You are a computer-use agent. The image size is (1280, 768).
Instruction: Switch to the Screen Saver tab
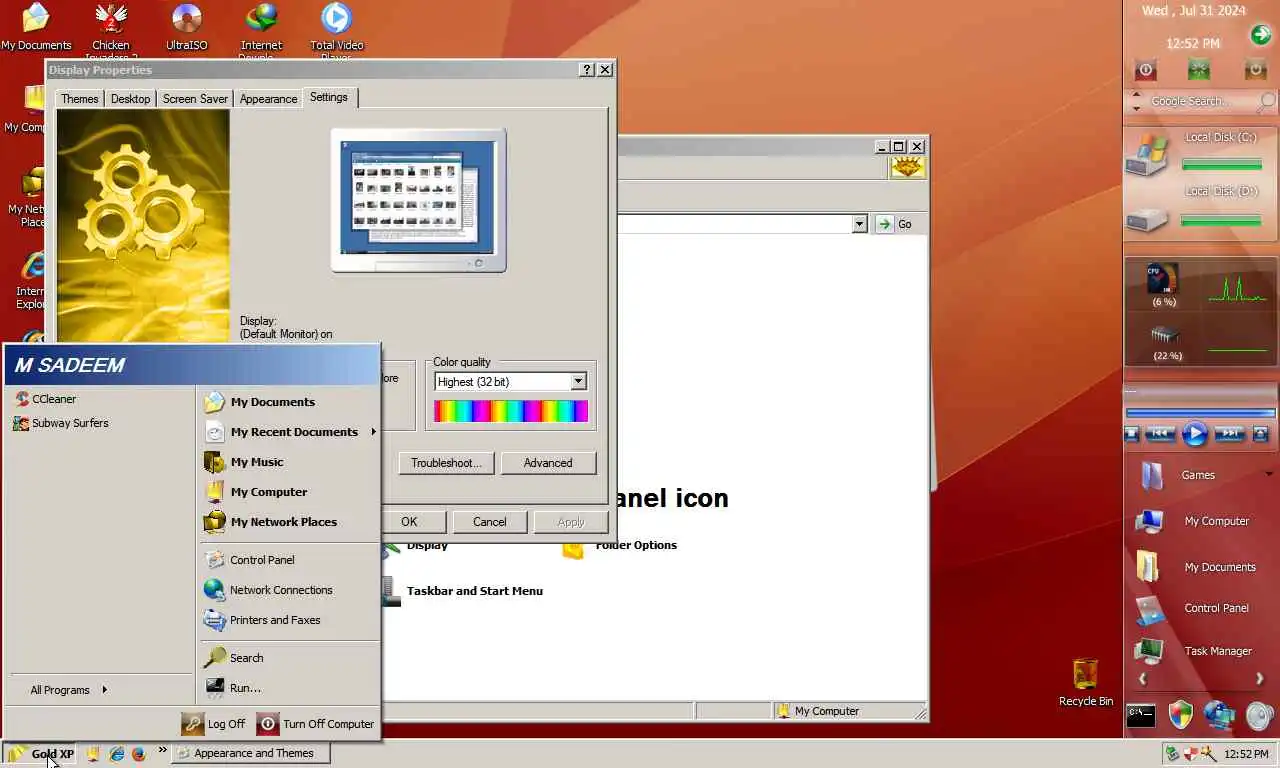pyautogui.click(x=195, y=99)
